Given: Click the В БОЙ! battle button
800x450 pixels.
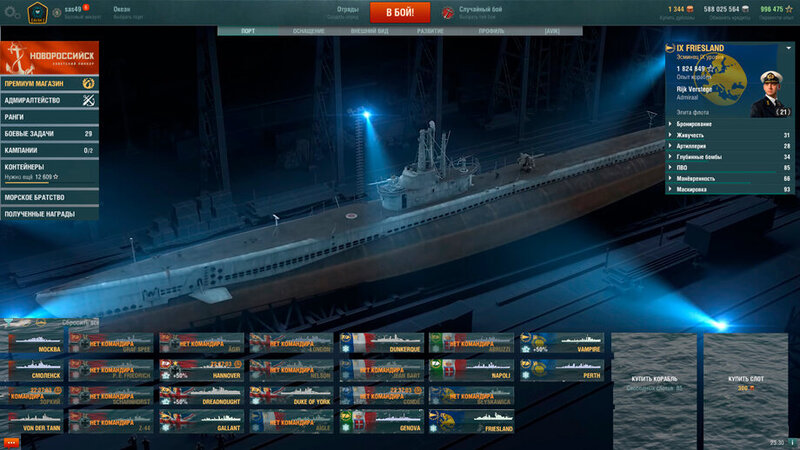Looking at the screenshot, I should pyautogui.click(x=400, y=12).
